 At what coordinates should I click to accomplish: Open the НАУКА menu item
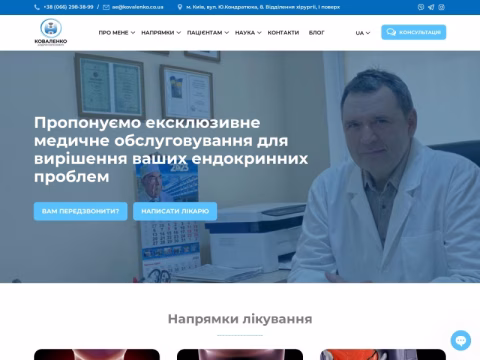(x=245, y=33)
